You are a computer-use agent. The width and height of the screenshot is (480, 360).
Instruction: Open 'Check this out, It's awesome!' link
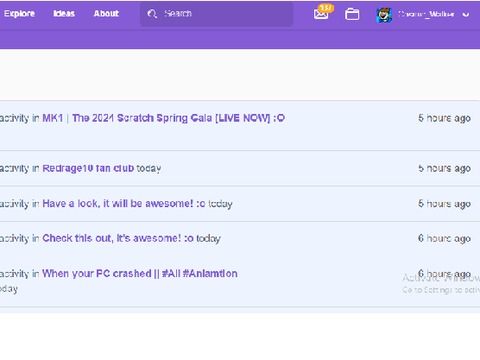118,238
